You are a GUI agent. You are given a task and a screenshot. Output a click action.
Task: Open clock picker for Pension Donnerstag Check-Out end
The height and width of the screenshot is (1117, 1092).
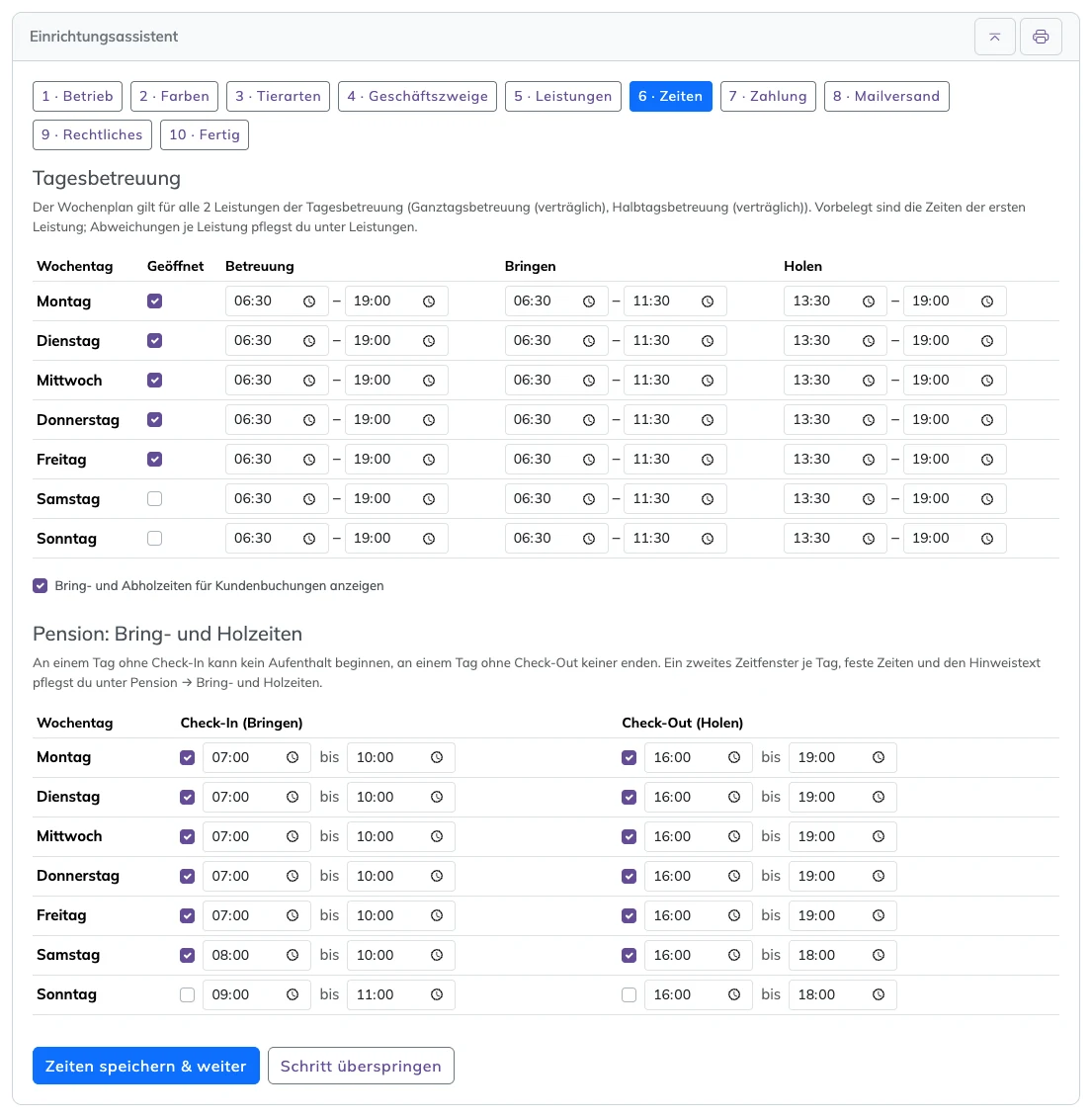click(879, 876)
